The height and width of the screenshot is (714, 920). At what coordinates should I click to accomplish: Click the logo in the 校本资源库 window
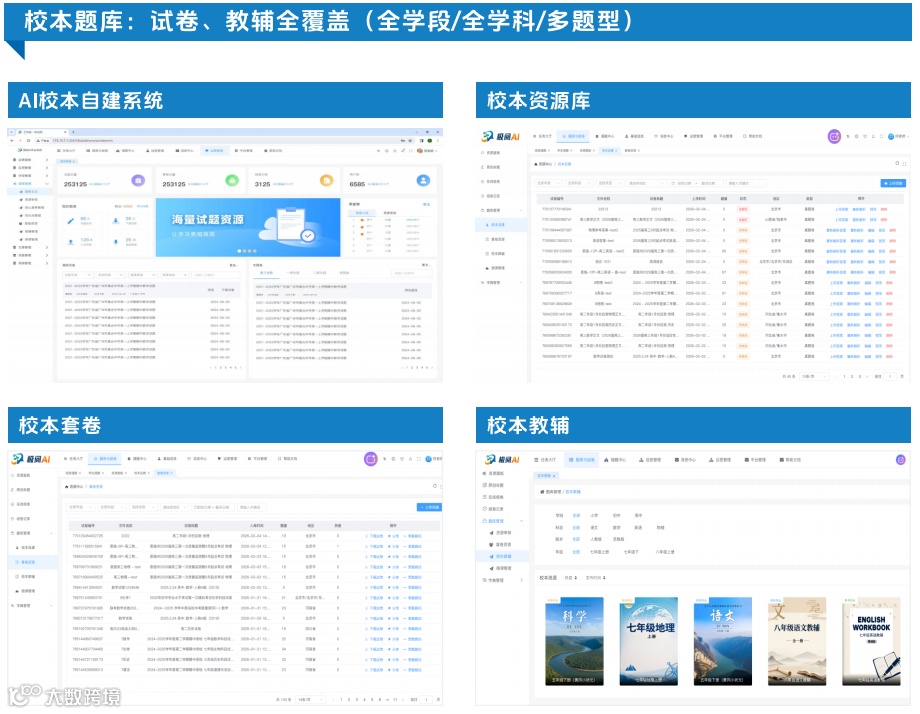(500, 137)
